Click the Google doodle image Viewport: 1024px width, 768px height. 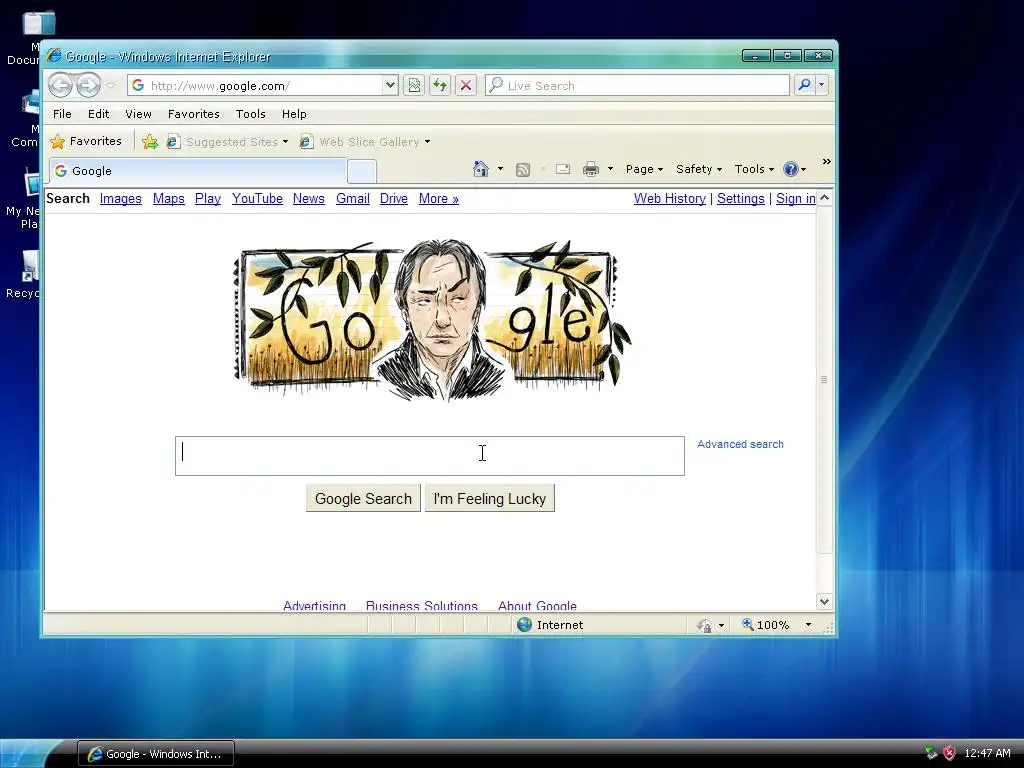(432, 320)
